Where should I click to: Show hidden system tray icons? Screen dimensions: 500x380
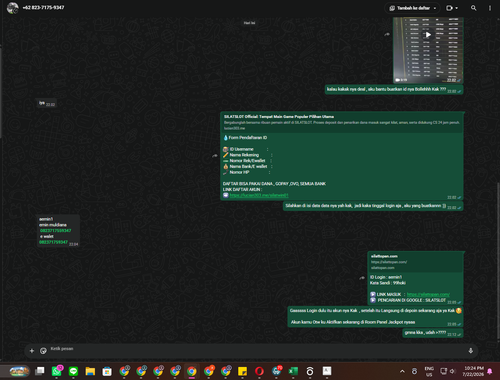coord(402,371)
